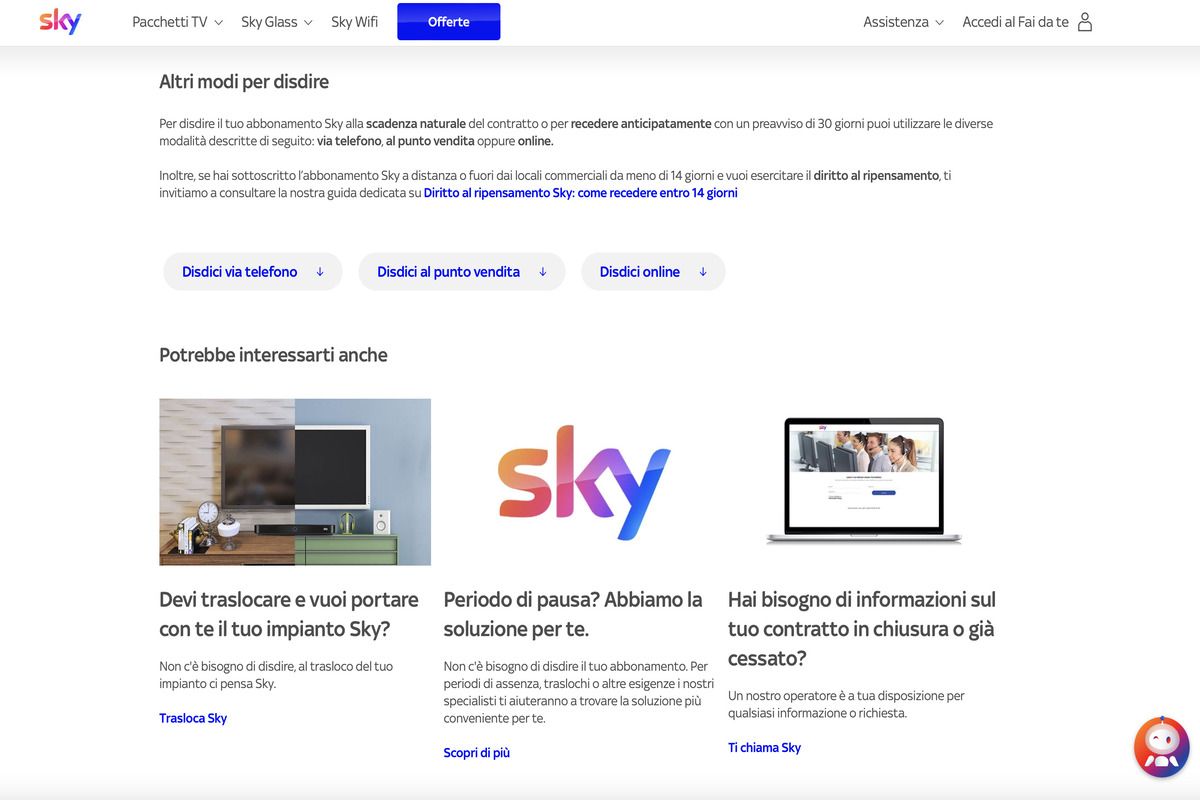Screen dimensions: 1200x800
Task: Click the Scopri di più link
Action: pos(476,752)
